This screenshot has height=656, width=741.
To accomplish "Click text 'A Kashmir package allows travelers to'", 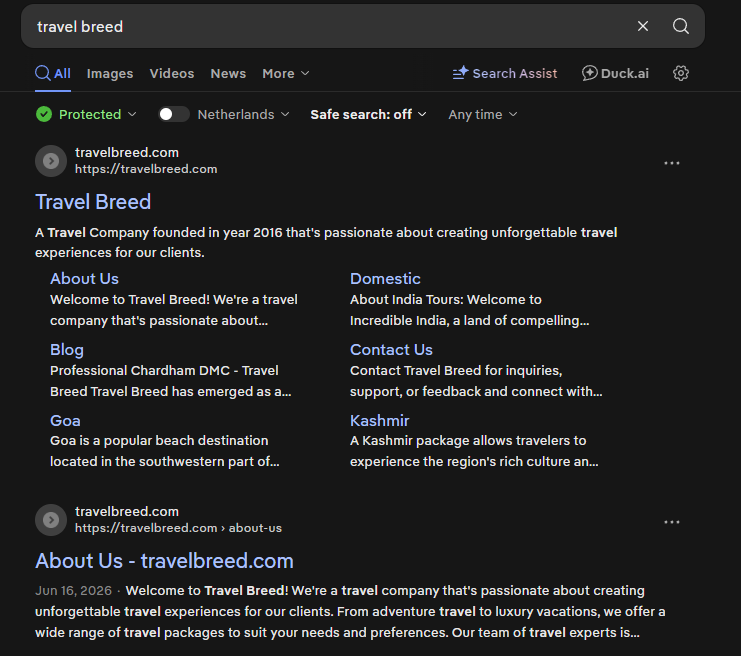I will pyautogui.click(x=468, y=440).
